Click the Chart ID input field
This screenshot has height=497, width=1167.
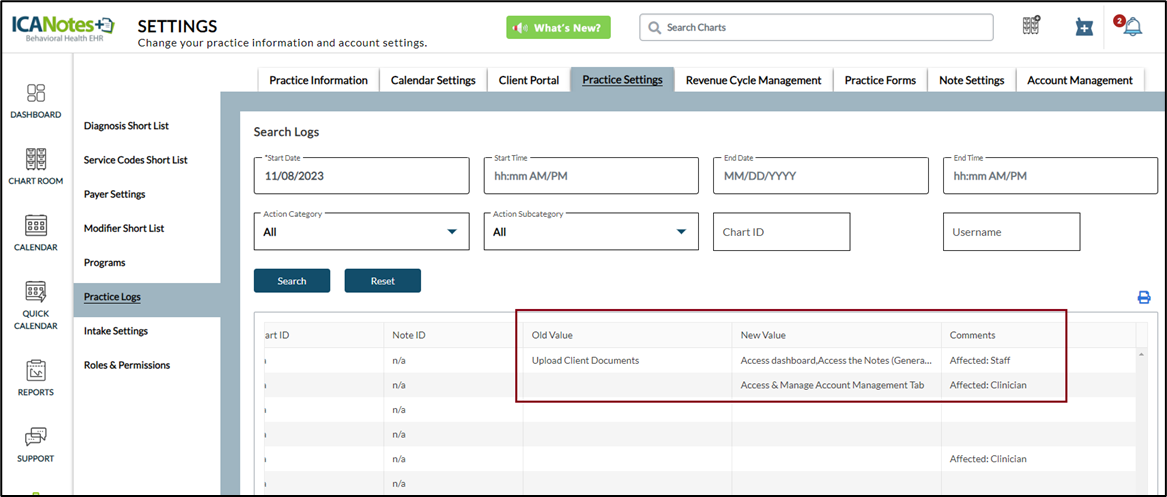point(781,232)
